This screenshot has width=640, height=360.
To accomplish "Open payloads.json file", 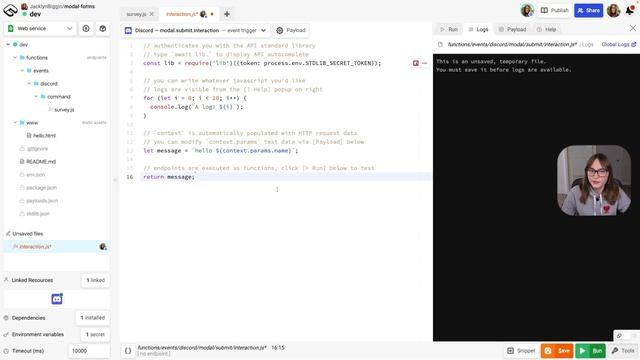I will tap(42, 201).
